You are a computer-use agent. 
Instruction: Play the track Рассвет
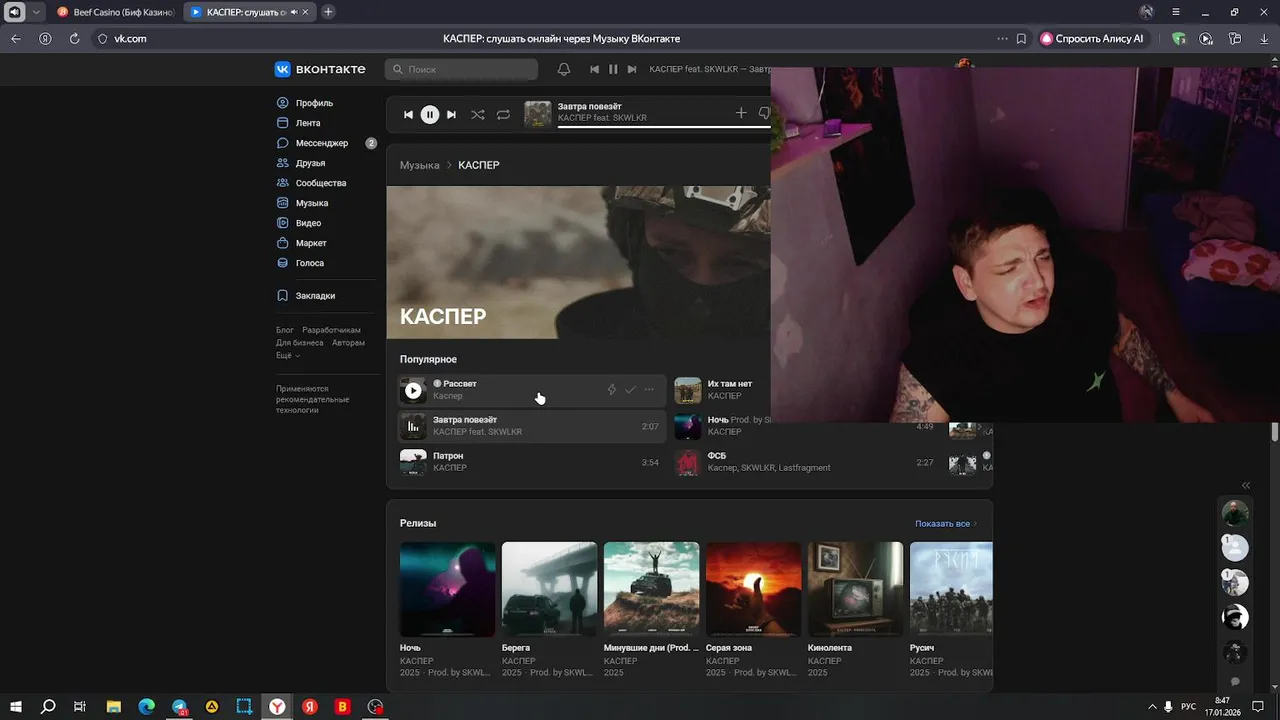[x=413, y=391]
